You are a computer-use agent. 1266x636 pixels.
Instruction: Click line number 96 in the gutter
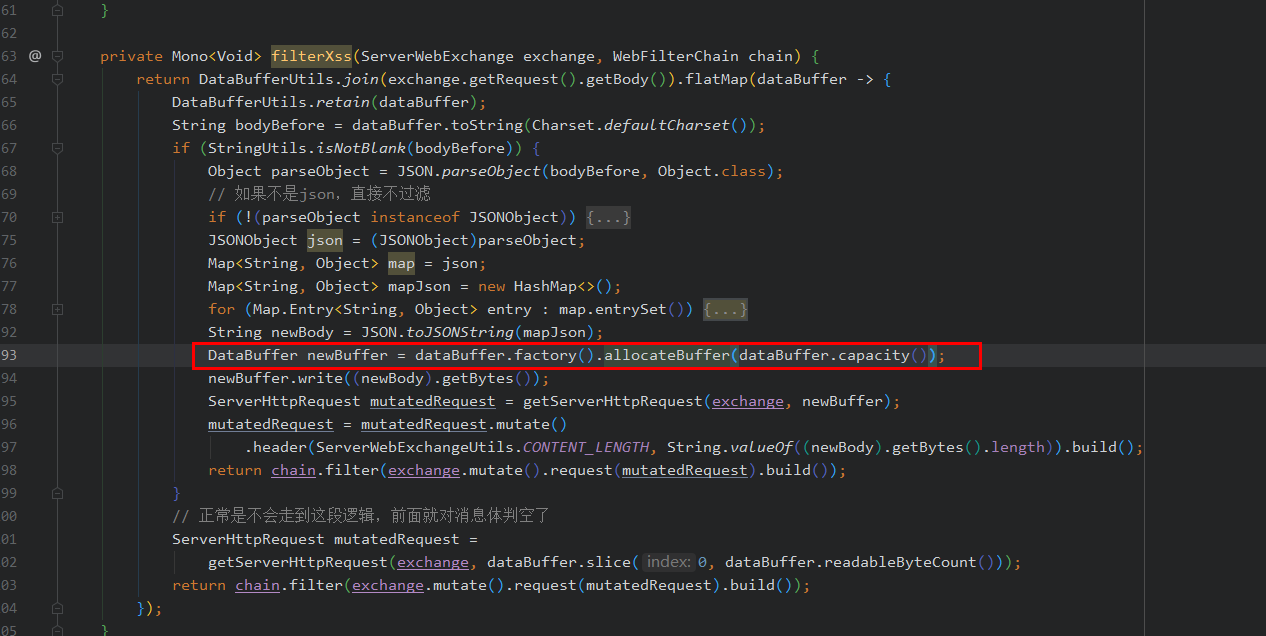pos(8,424)
